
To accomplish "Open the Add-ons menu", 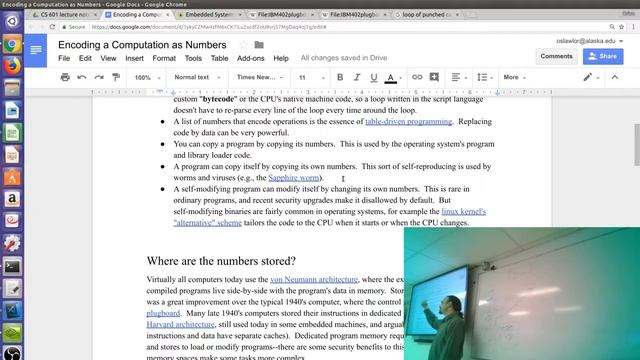I will pyautogui.click(x=251, y=58).
